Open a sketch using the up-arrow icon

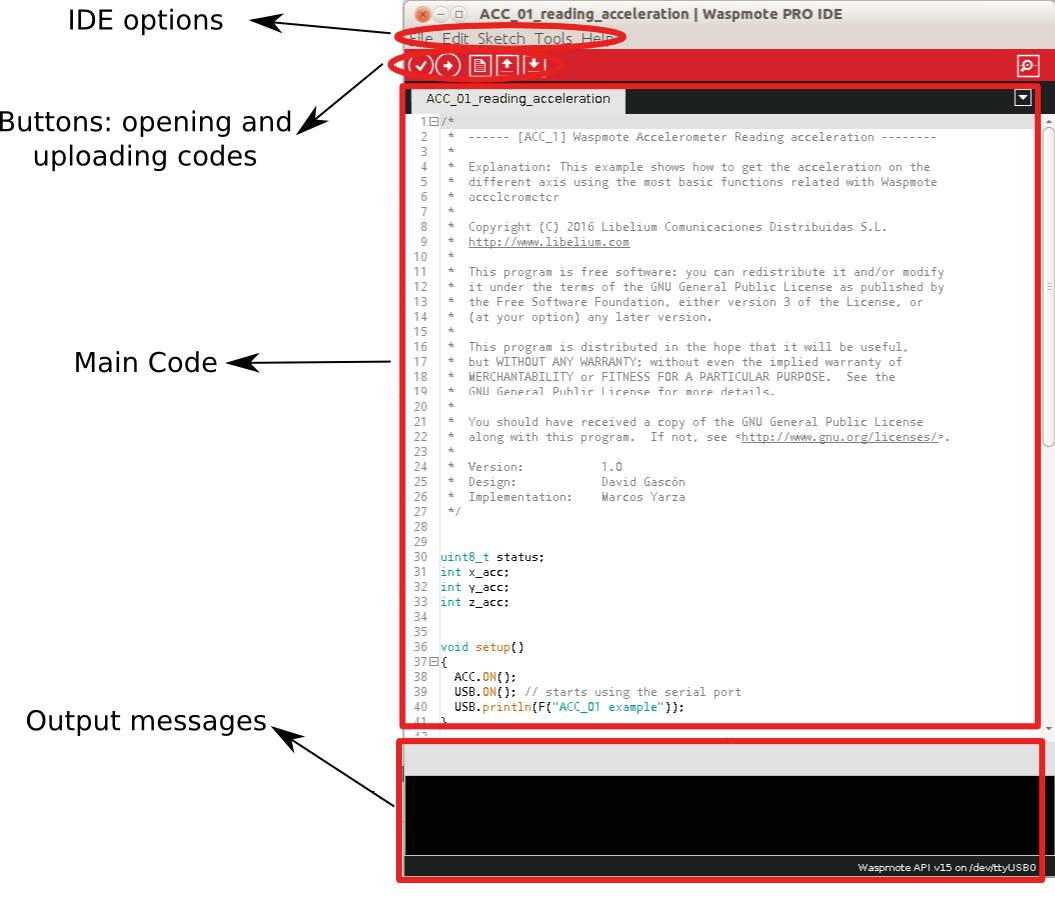click(507, 65)
